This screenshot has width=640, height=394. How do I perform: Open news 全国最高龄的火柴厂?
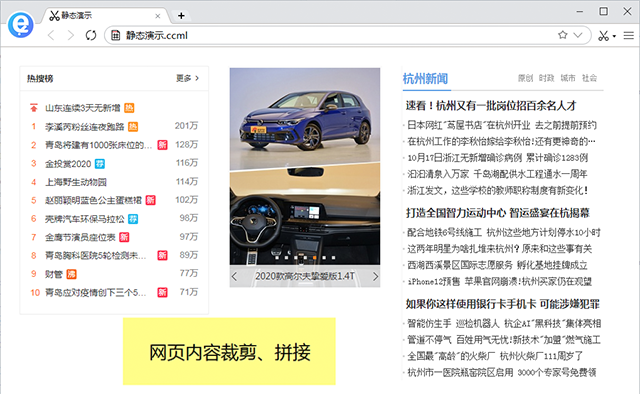(495, 356)
